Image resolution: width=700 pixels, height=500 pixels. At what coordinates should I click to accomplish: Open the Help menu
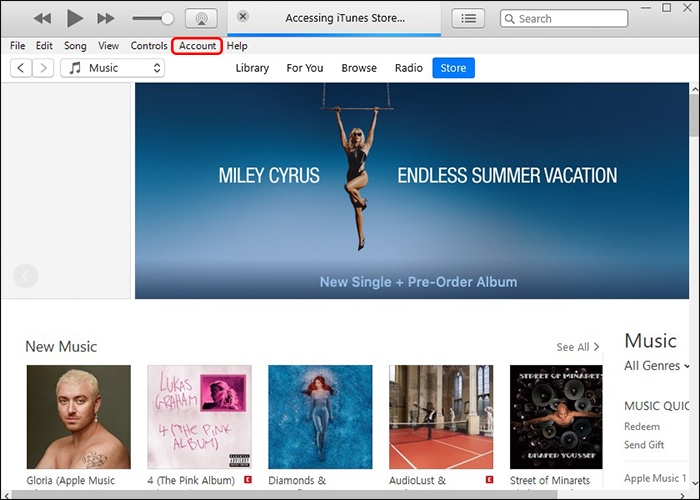(237, 46)
